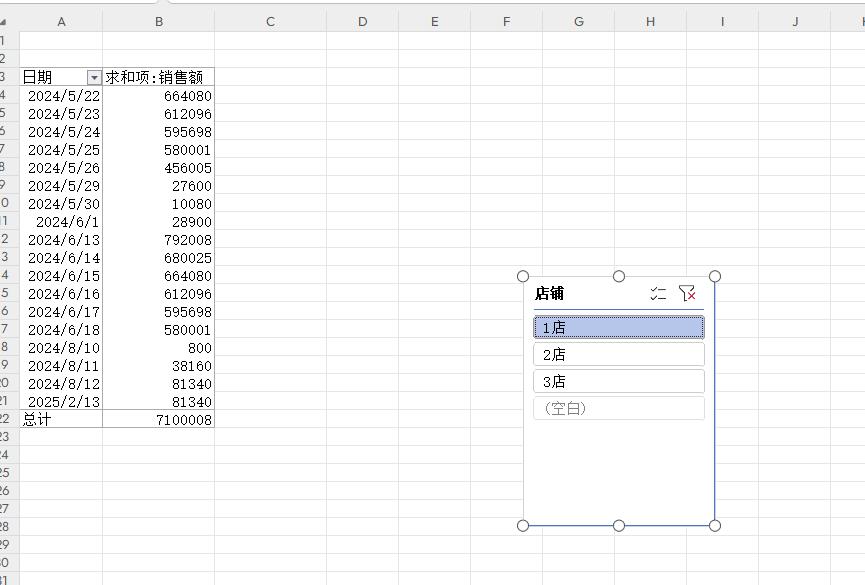The height and width of the screenshot is (585, 865).
Task: Toggle multi-select in 店铺 slicer
Action: (658, 294)
